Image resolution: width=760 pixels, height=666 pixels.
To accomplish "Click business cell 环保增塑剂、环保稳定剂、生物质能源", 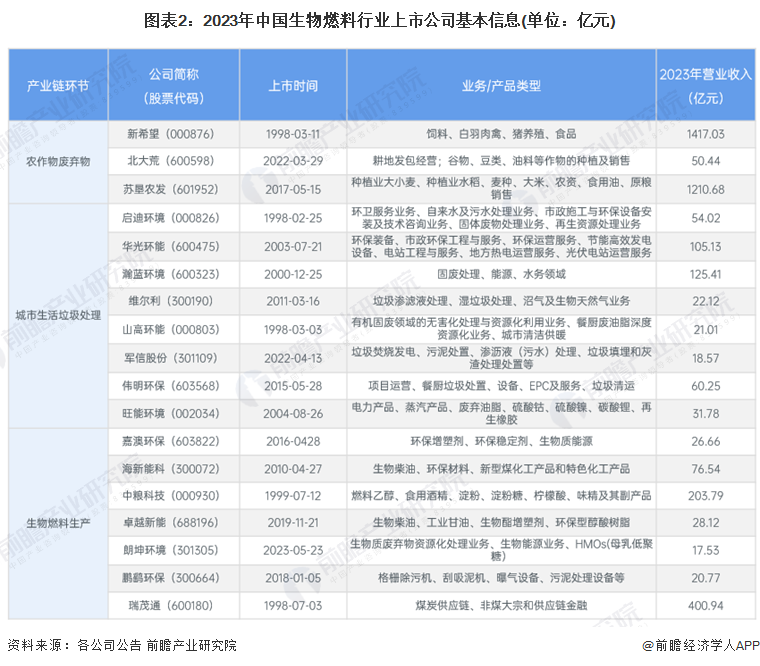I will [x=501, y=441].
